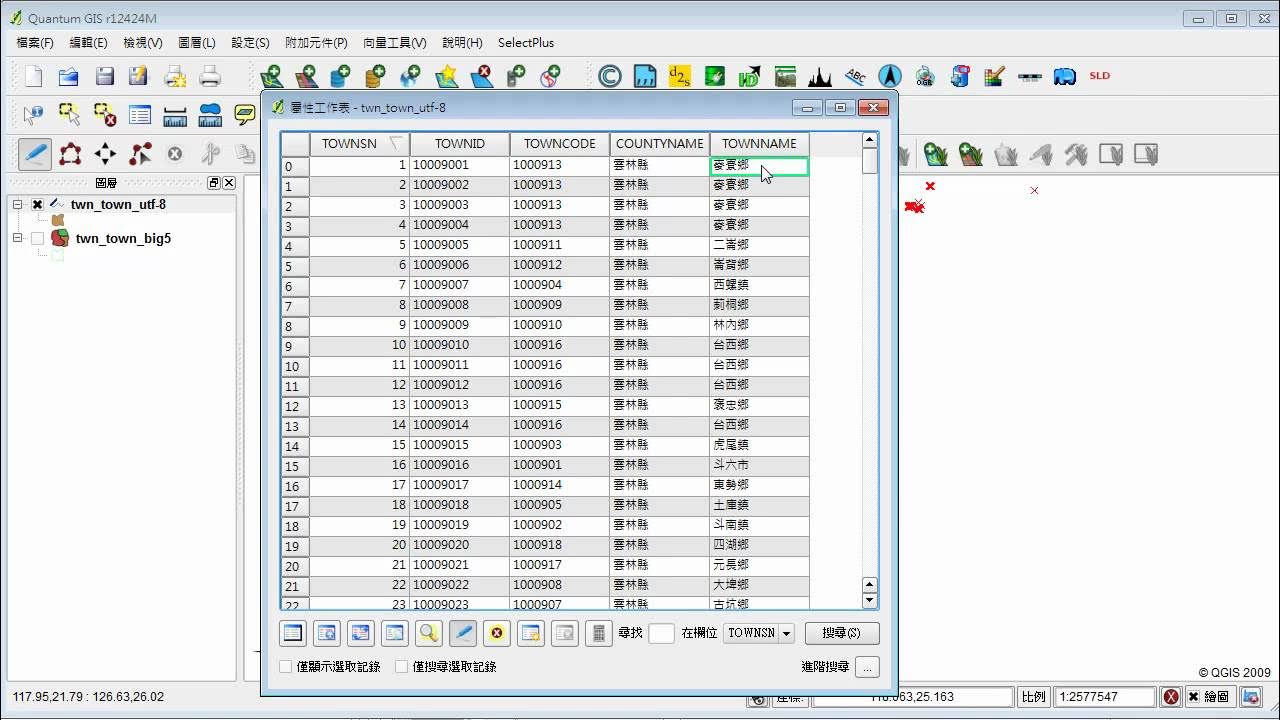Image resolution: width=1280 pixels, height=720 pixels.
Task: Click the ABC labeling plugin icon
Action: 855,76
